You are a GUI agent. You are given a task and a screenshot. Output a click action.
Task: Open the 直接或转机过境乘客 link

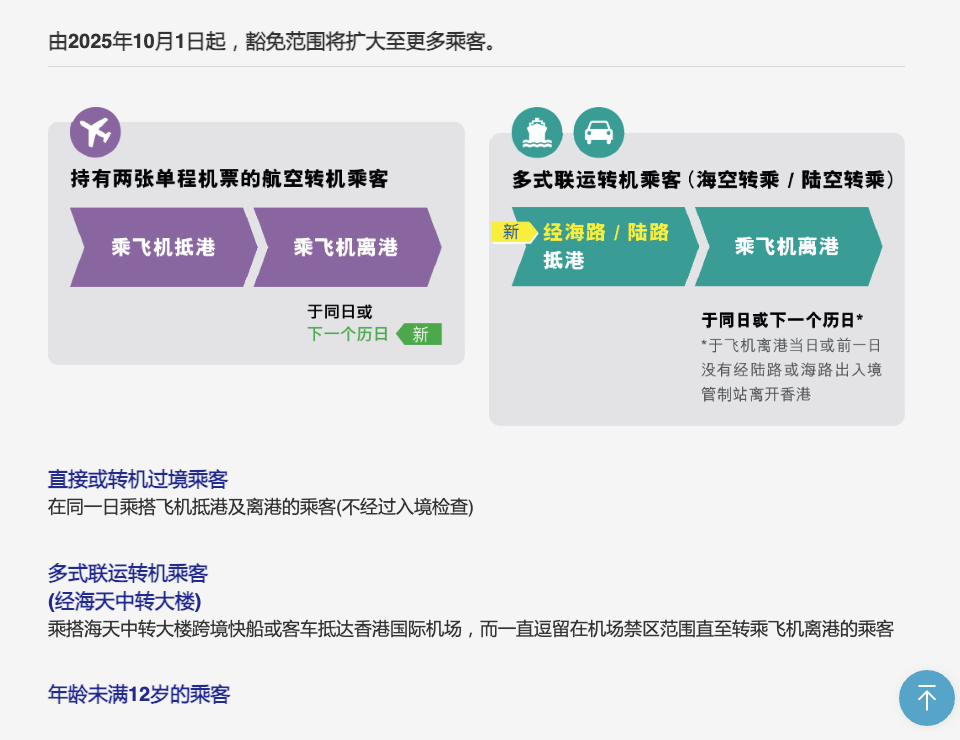click(x=137, y=479)
